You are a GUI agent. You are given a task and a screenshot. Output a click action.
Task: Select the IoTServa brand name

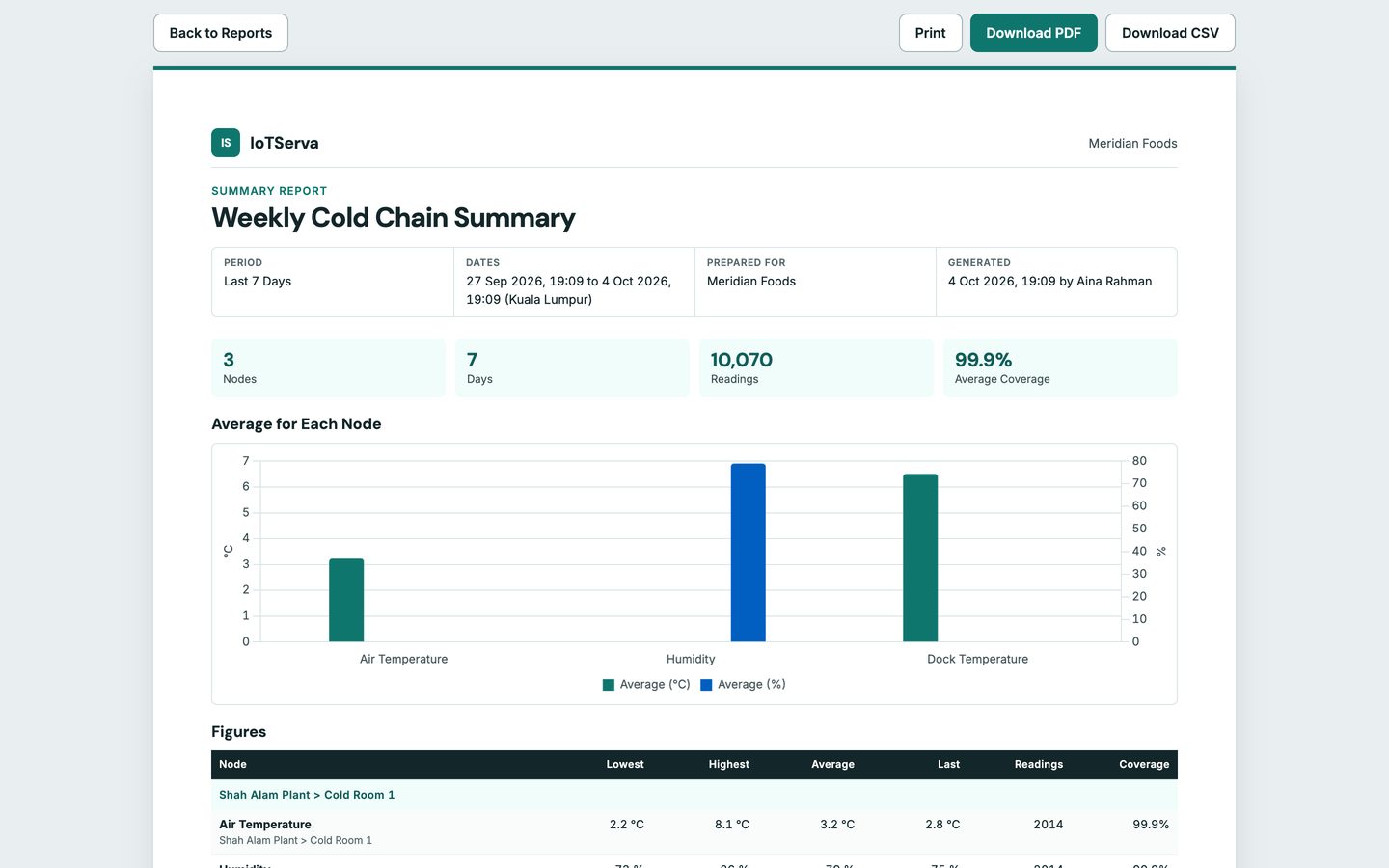click(x=285, y=143)
